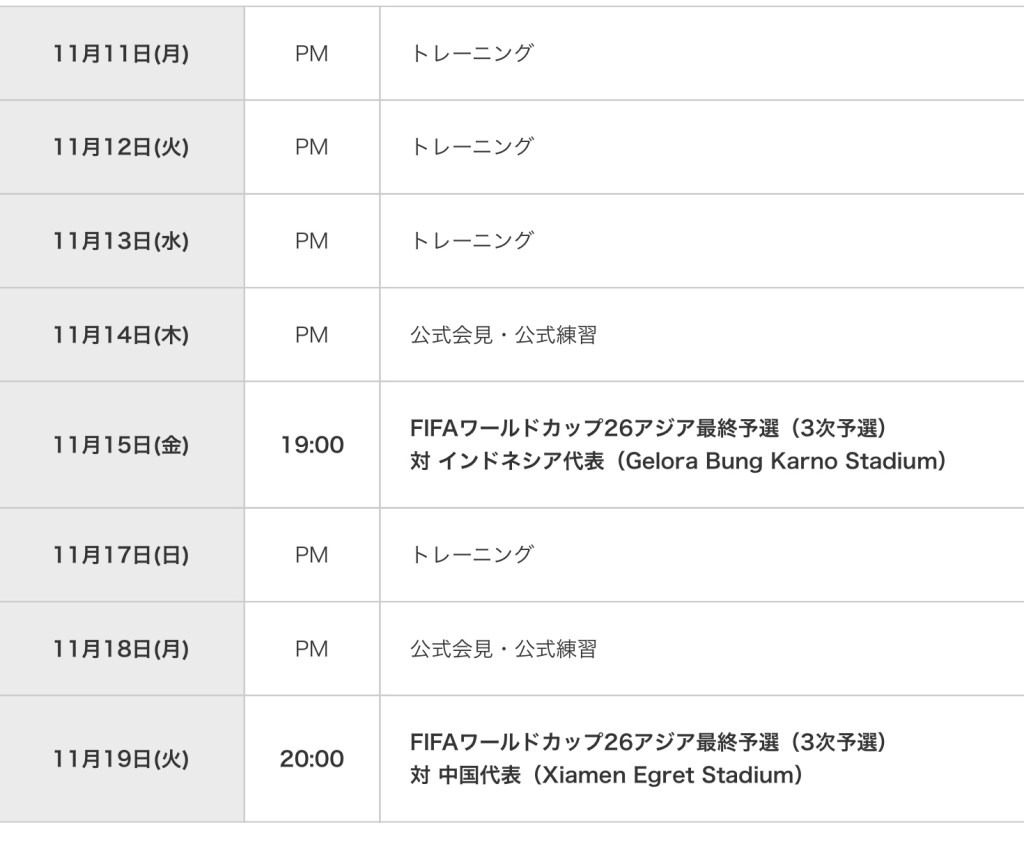This screenshot has height=855, width=1024.
Task: Click トレーニング text on 11月11日 row
Action: [472, 54]
